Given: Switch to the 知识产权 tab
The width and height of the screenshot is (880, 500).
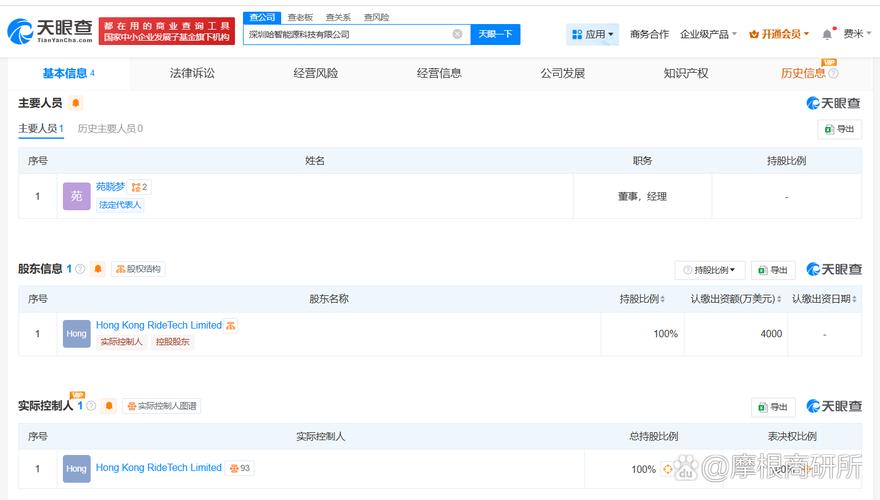Looking at the screenshot, I should pyautogui.click(x=686, y=73).
